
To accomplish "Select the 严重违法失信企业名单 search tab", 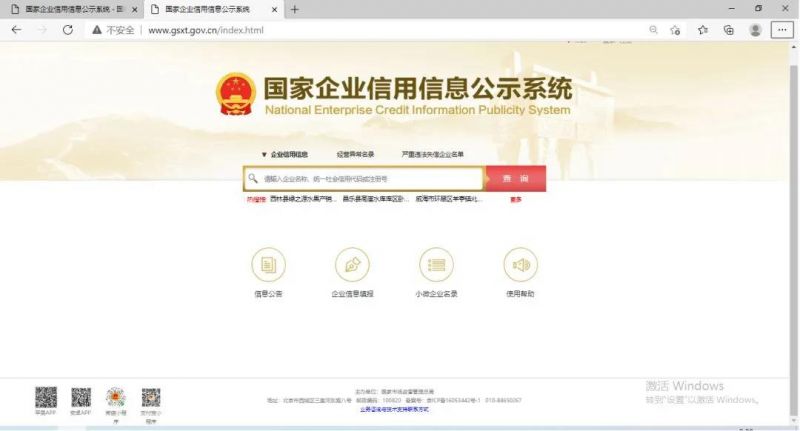I will [433, 154].
